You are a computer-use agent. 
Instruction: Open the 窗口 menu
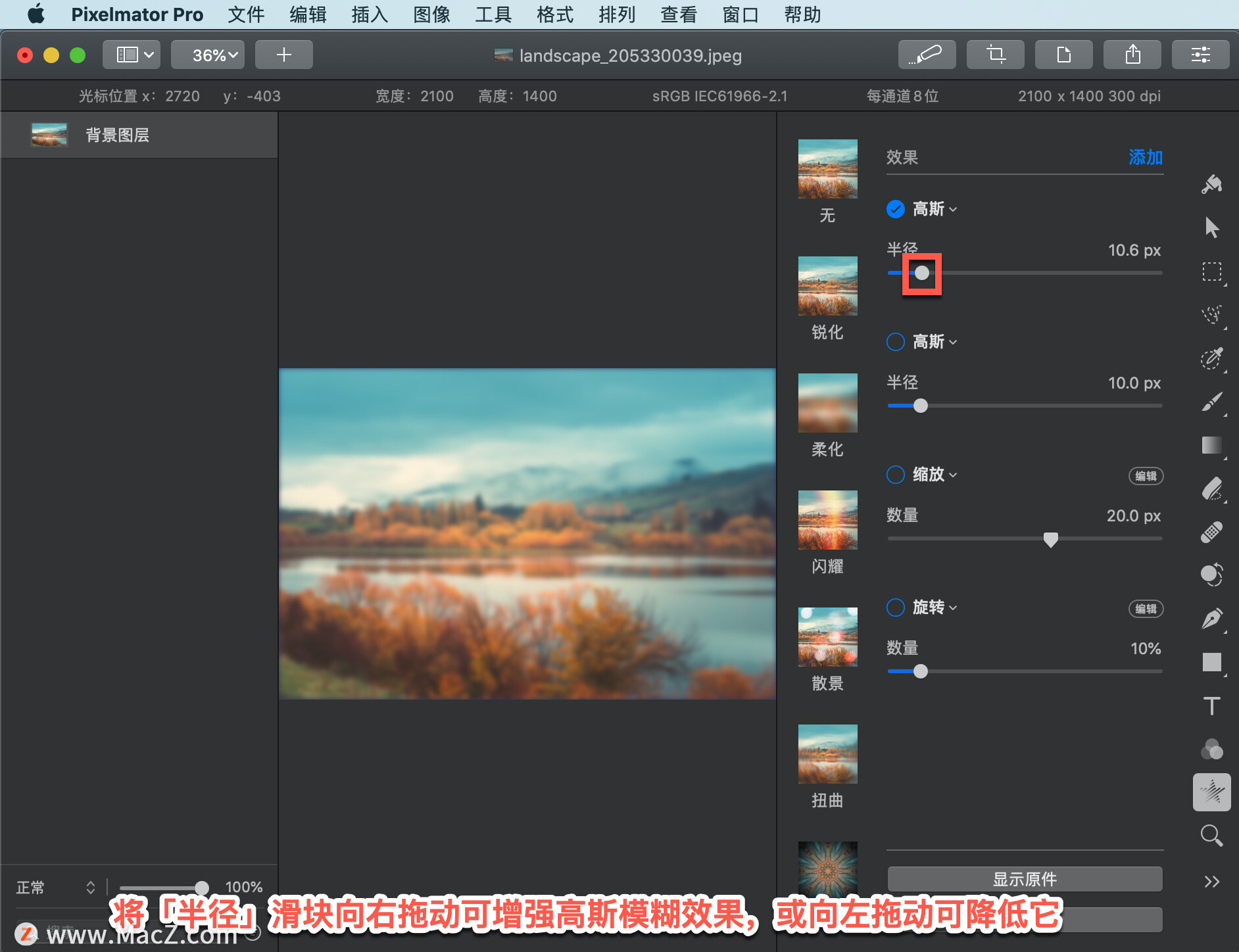coord(741,14)
